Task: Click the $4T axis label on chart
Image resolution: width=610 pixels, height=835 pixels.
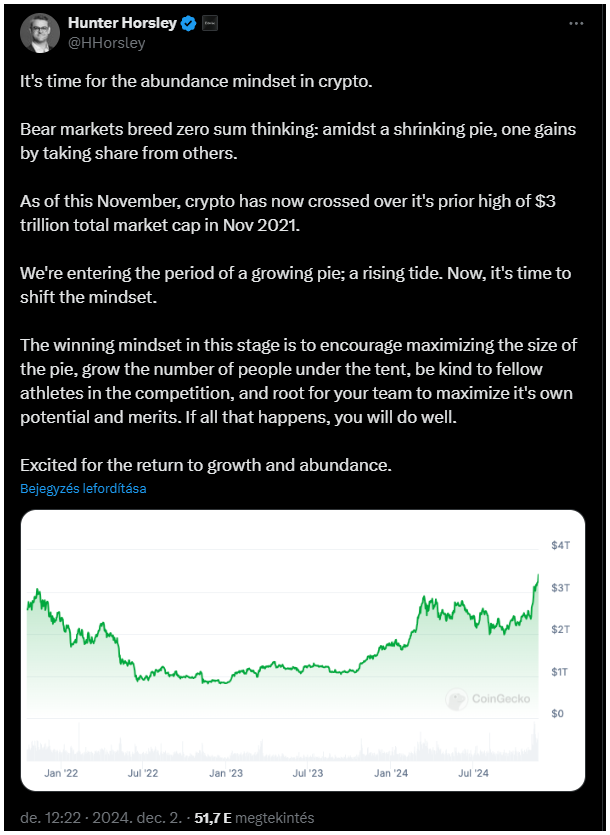Action: point(560,545)
